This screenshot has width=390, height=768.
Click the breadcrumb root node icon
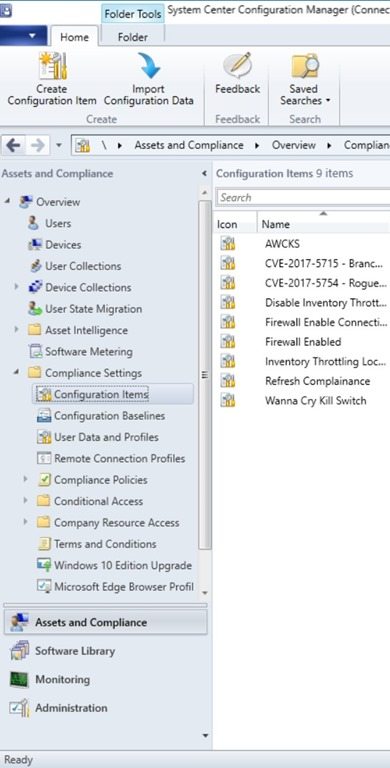pyautogui.click(x=83, y=145)
